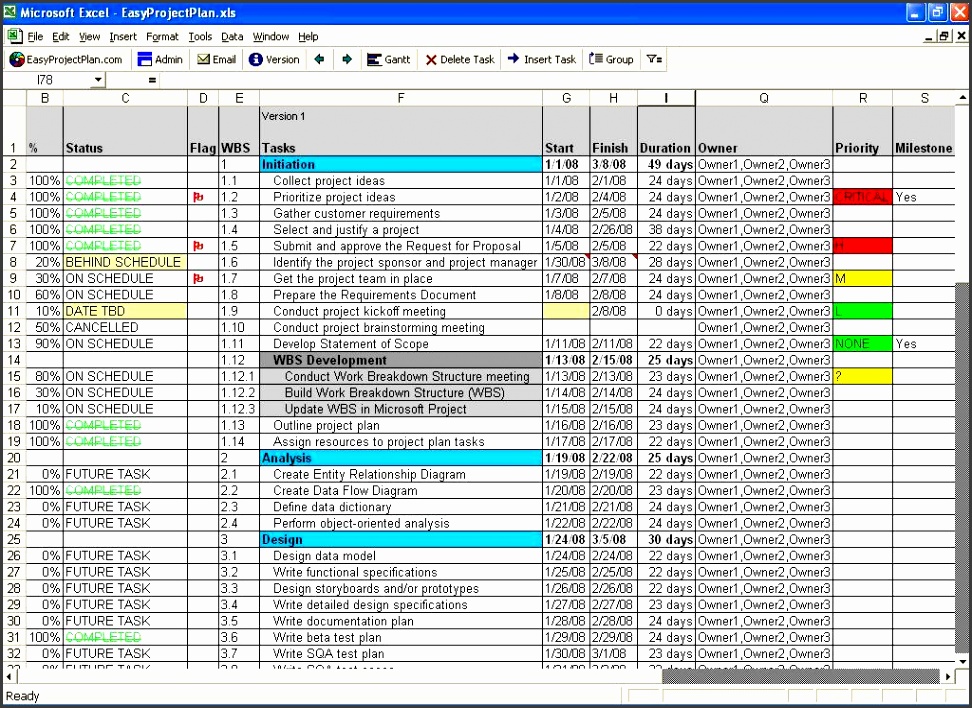Select the red CRITICAL priority cell
This screenshot has height=708, width=972.
pos(862,197)
